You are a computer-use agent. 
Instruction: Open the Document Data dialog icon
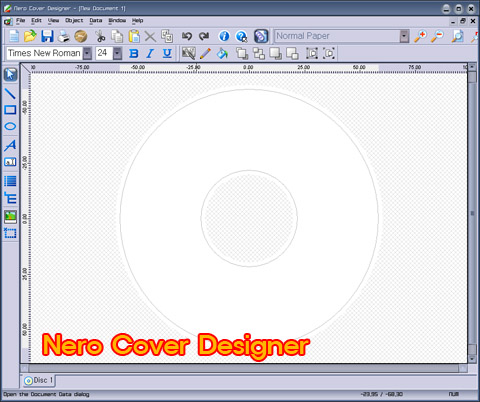click(x=261, y=36)
